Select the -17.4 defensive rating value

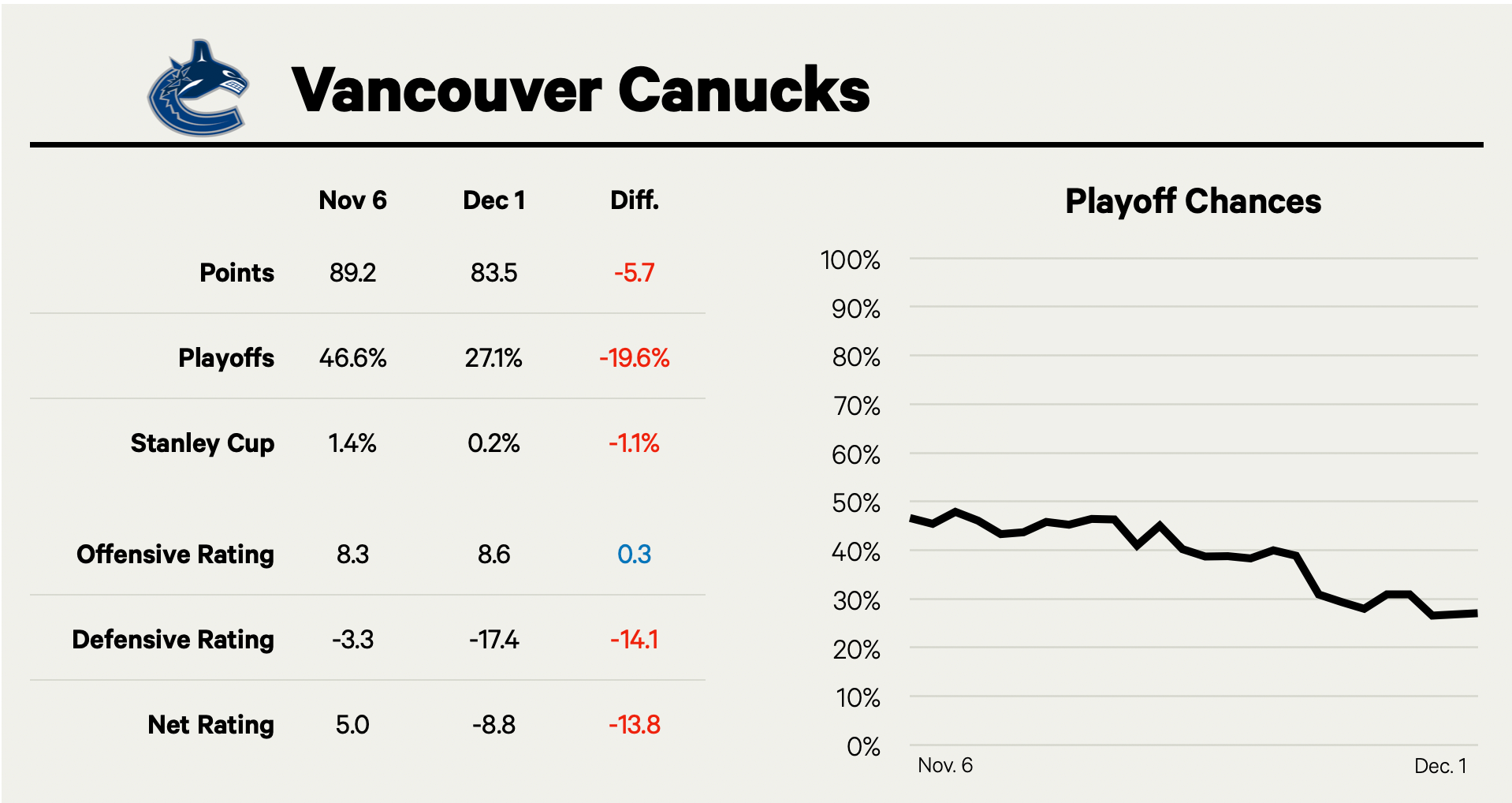coord(493,640)
